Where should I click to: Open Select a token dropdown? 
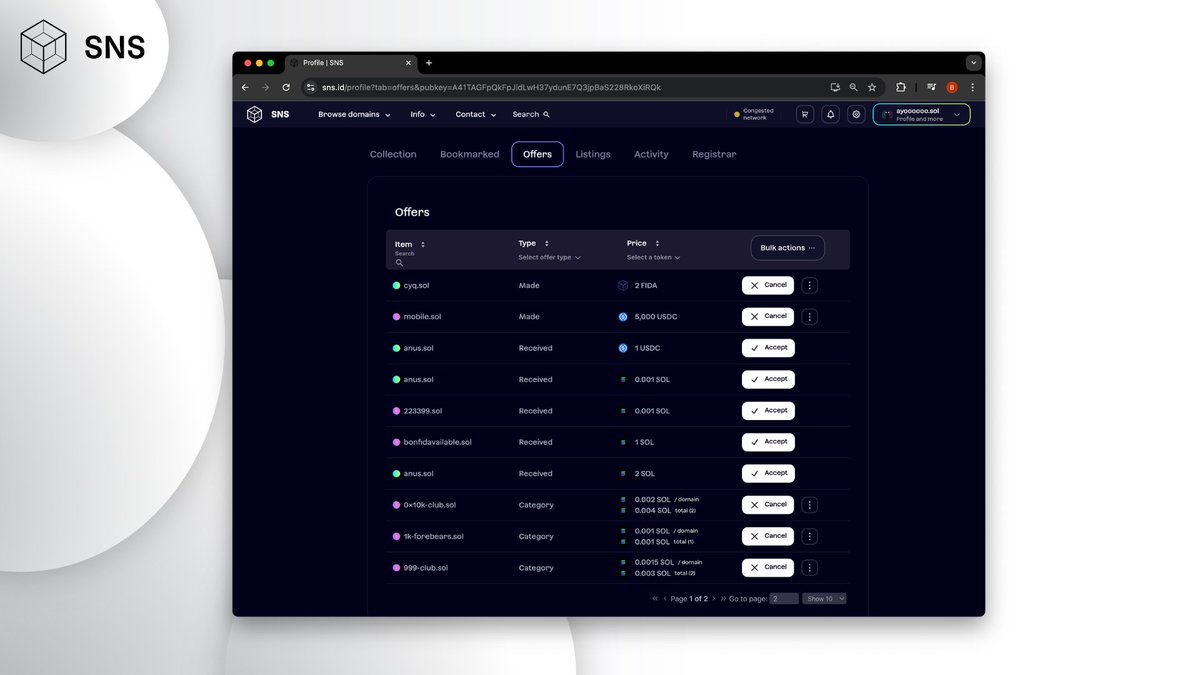tap(653, 258)
